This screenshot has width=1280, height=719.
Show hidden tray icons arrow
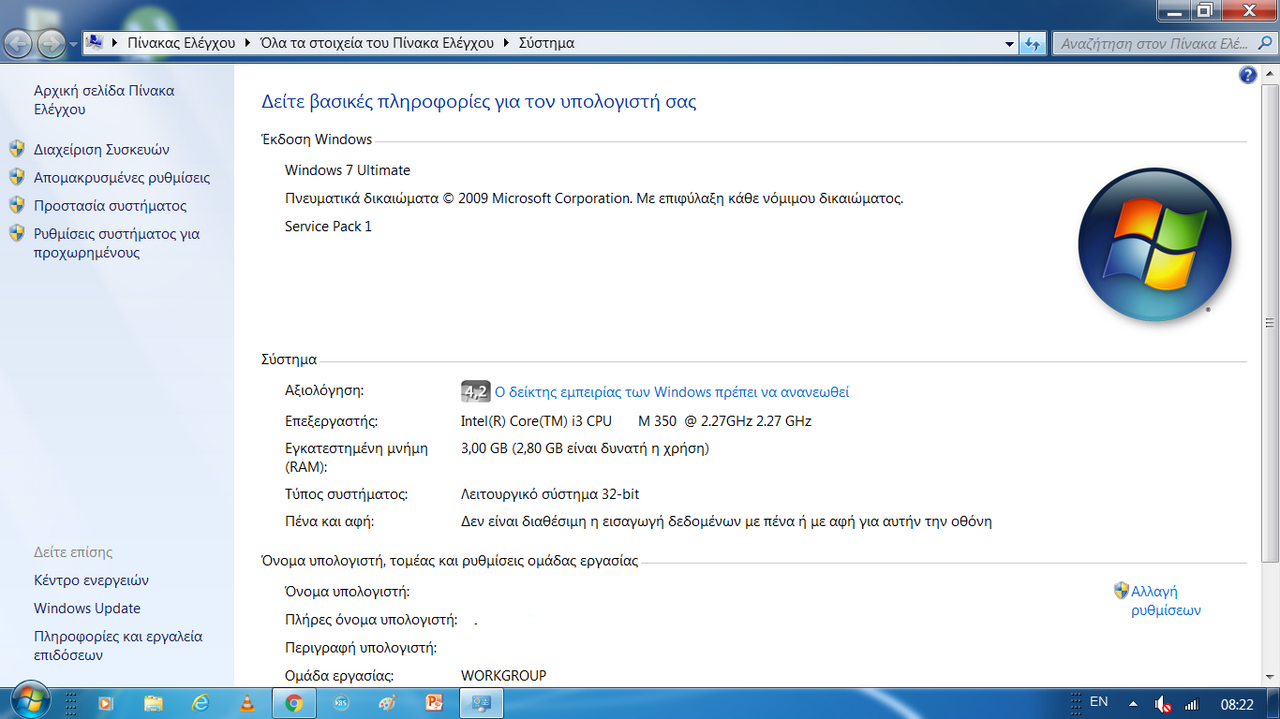coord(1132,703)
